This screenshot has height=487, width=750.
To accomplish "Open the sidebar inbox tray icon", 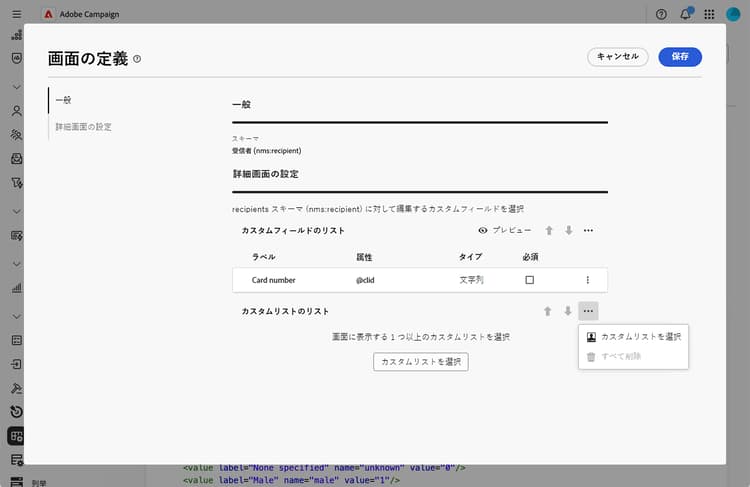I will [x=17, y=159].
